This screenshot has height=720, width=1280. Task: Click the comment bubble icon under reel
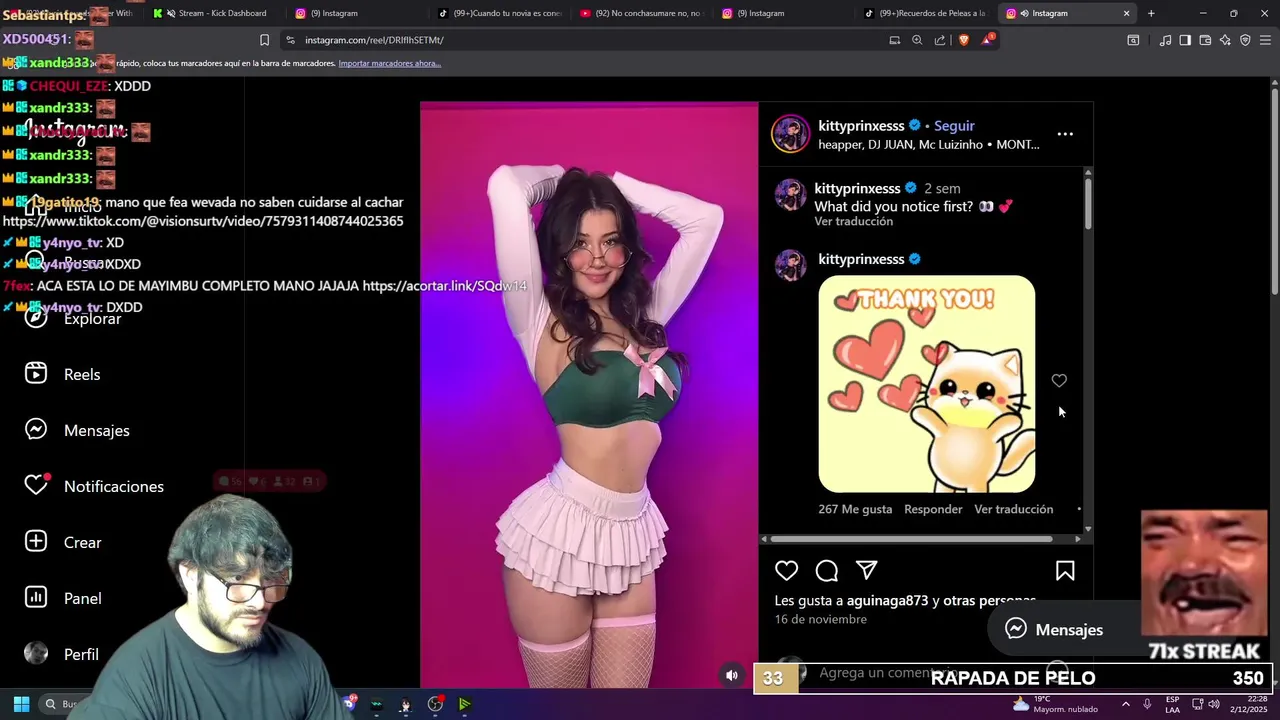click(x=826, y=571)
